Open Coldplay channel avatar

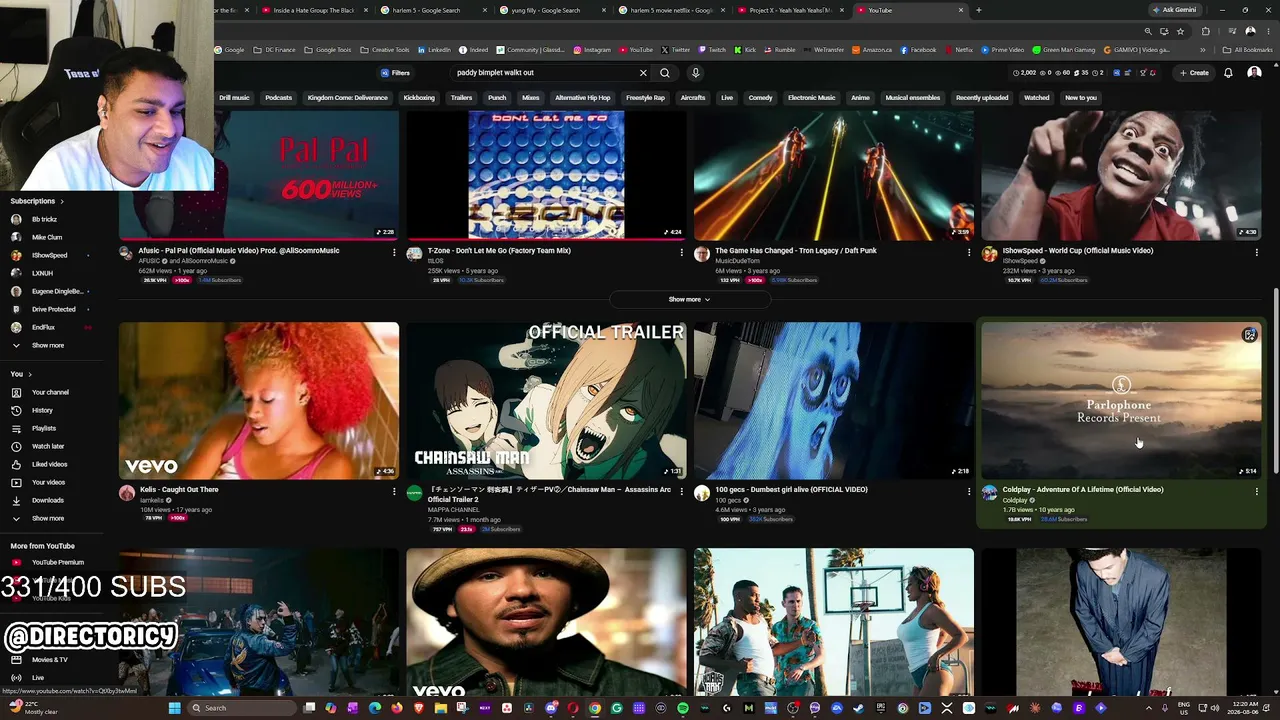[989, 493]
